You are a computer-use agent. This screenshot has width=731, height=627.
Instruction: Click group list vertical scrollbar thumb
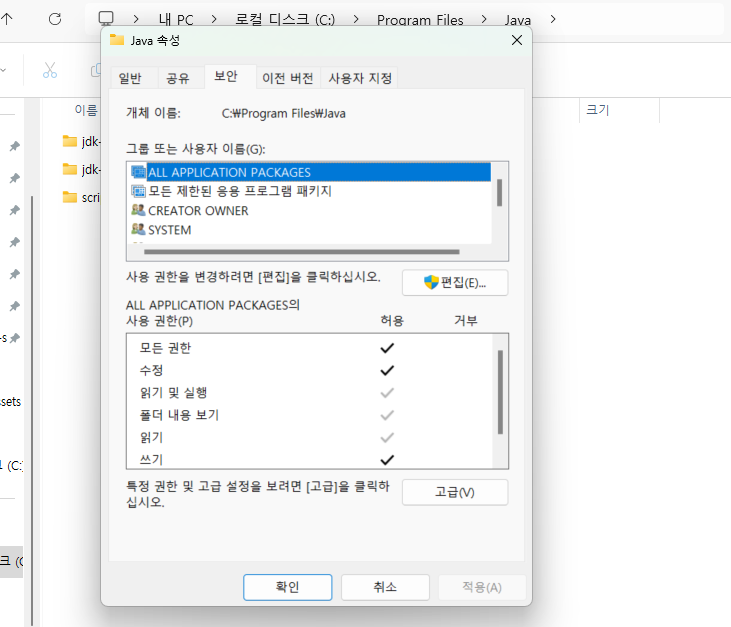499,193
